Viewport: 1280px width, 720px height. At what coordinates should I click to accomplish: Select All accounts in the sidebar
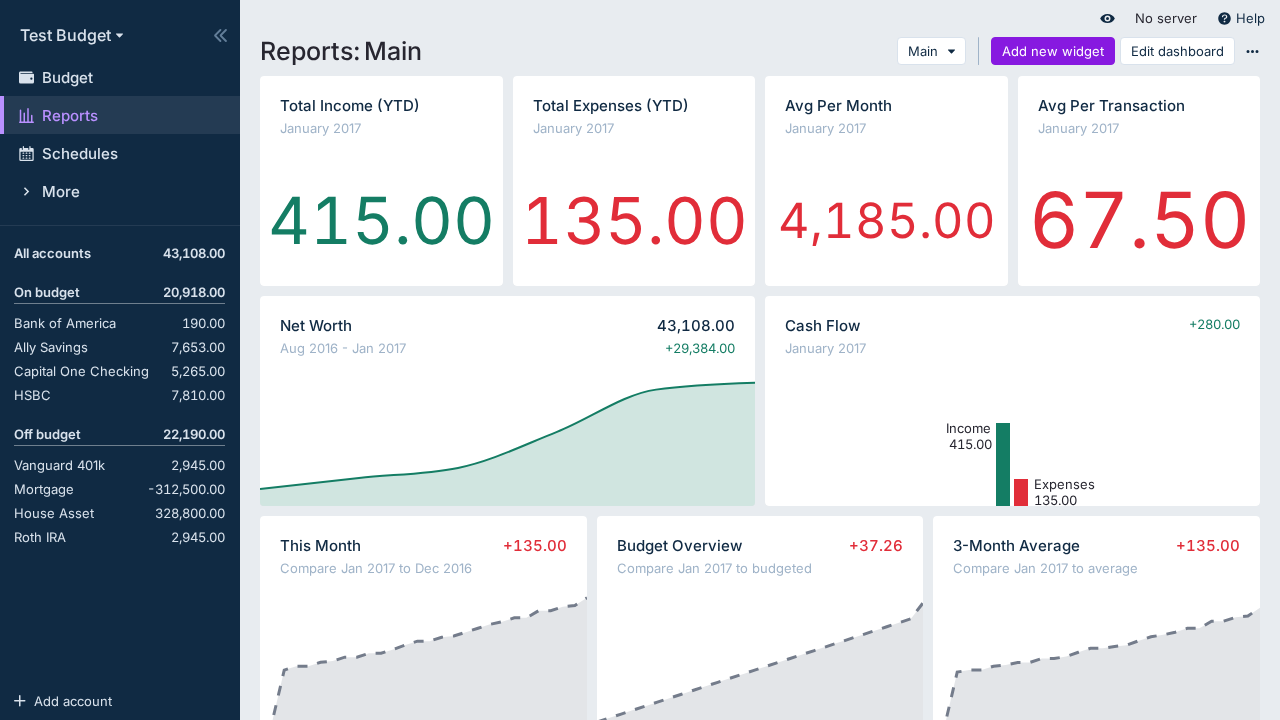pyautogui.click(x=50, y=253)
